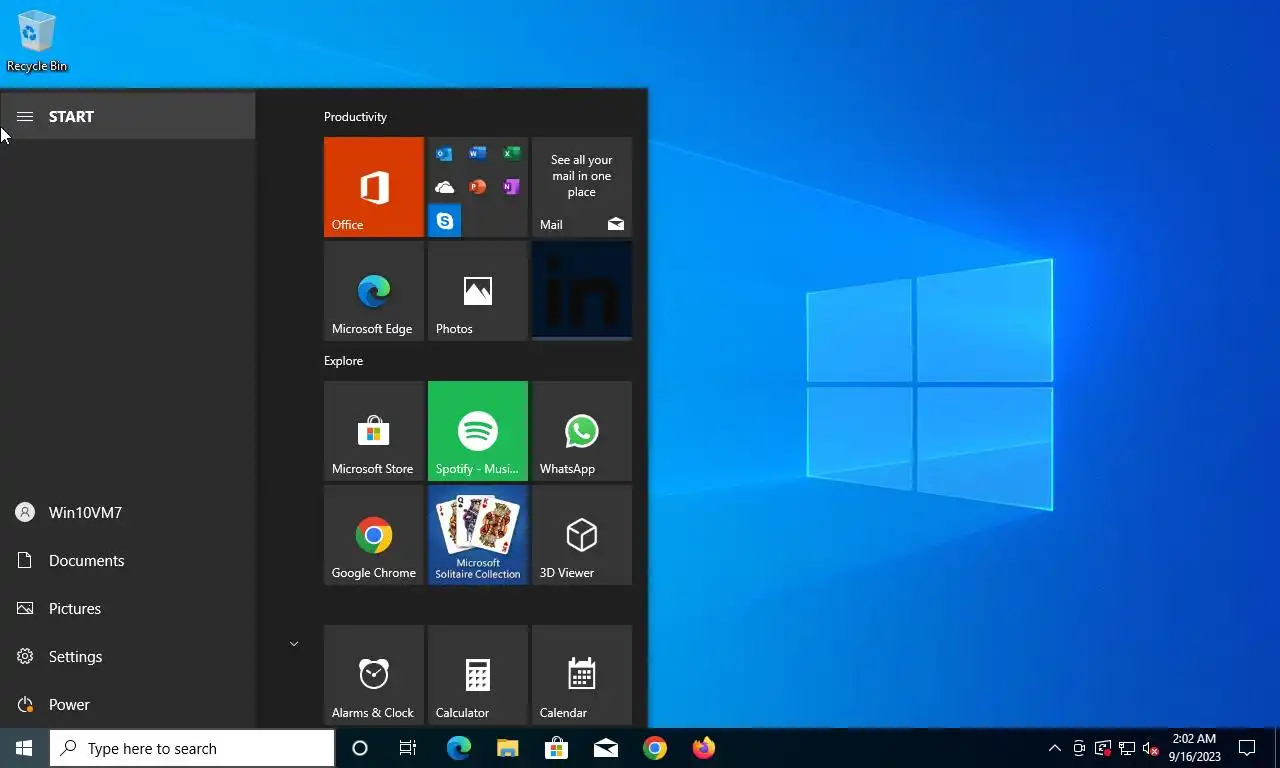The width and height of the screenshot is (1280, 768).
Task: Open the Action Center notifications
Action: click(1247, 748)
